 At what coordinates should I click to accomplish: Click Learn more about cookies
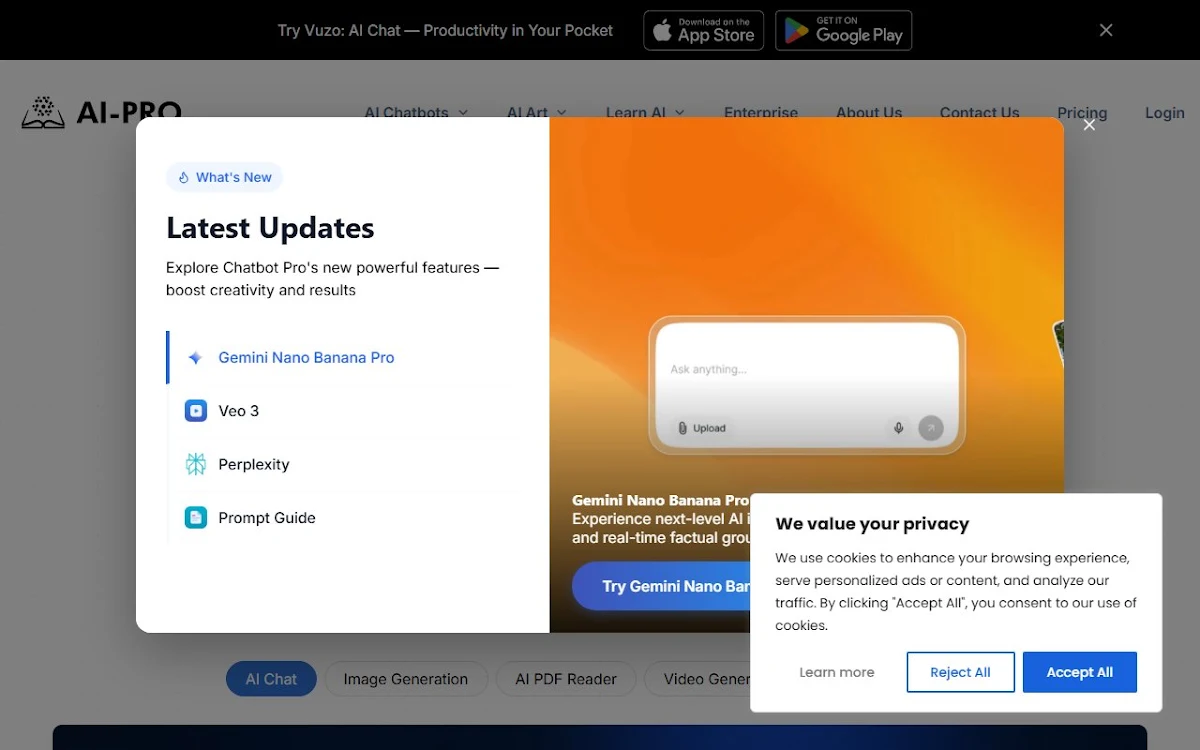point(837,672)
